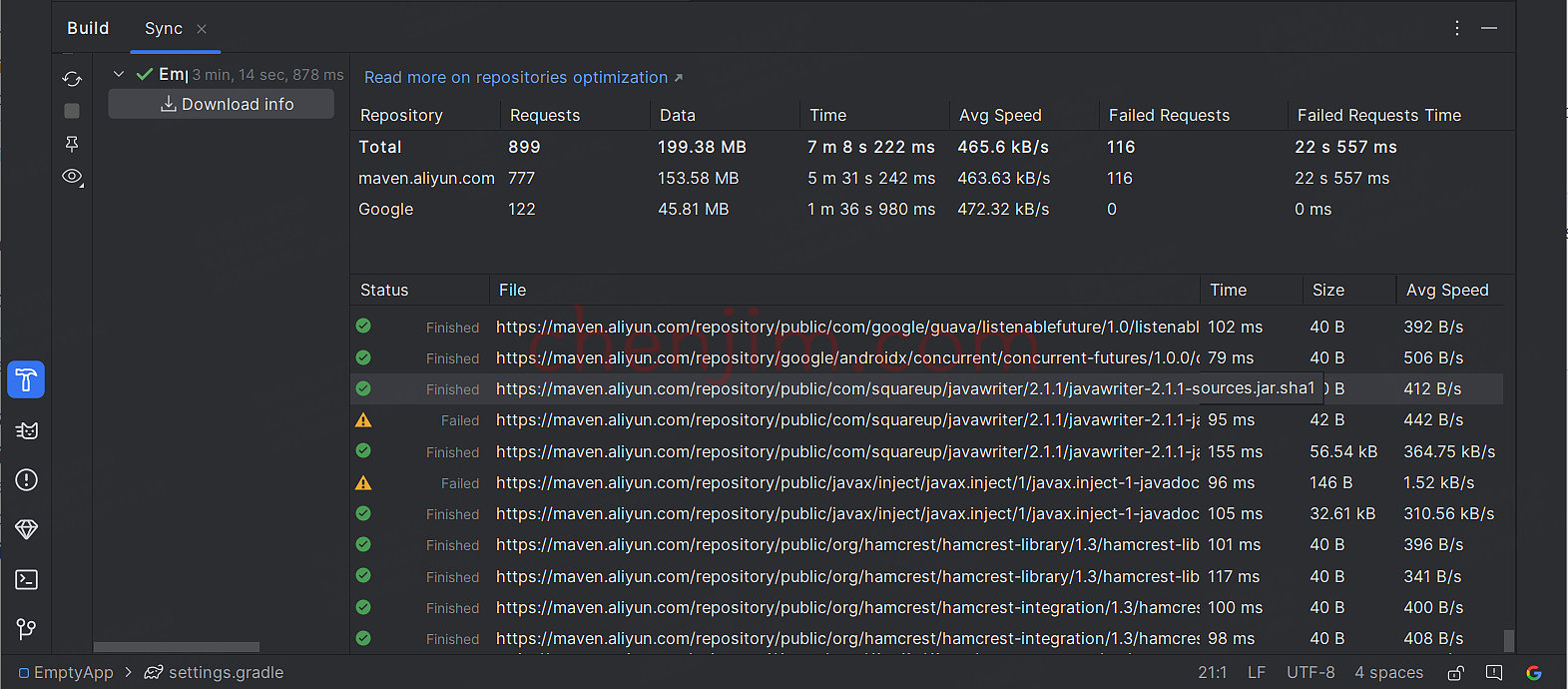1568x689 pixels.
Task: Click the 199.38 MB data value
Action: (702, 147)
